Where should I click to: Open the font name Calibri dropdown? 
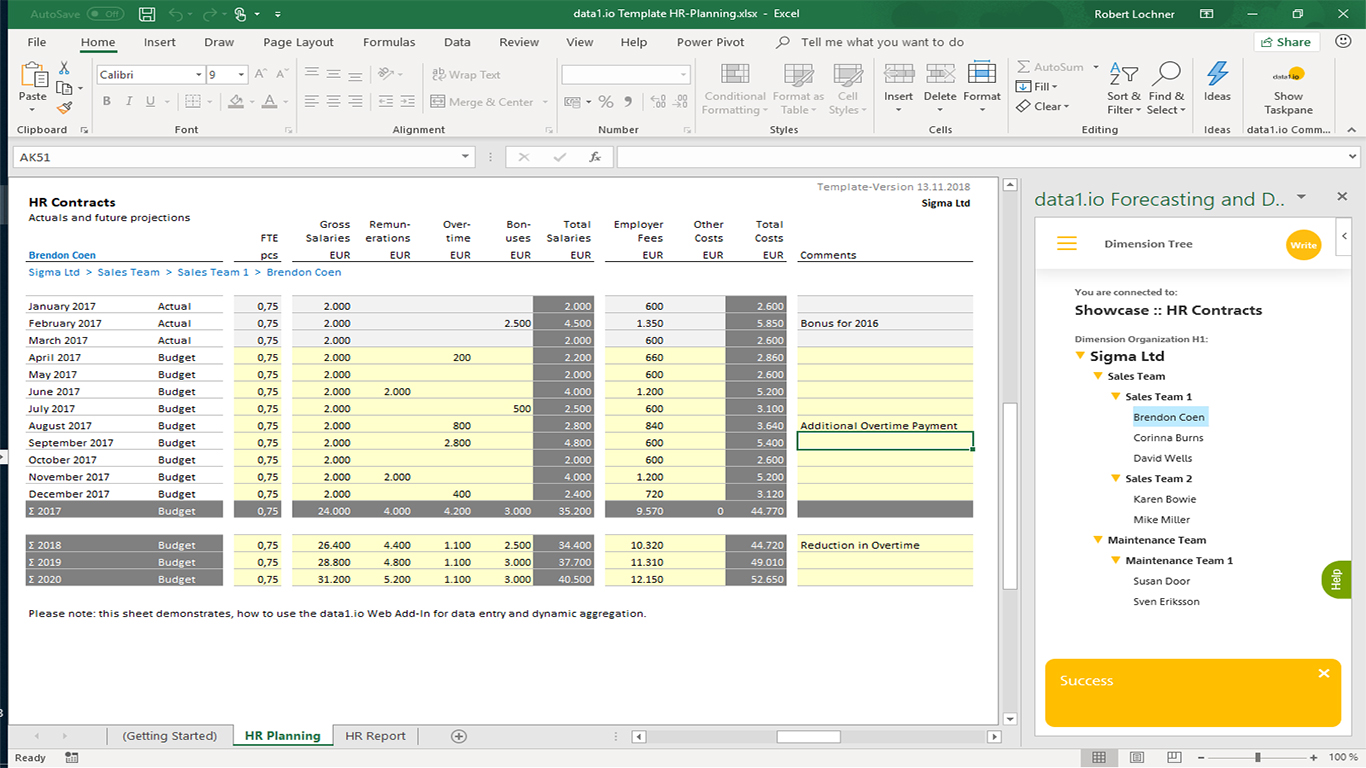[x=198, y=75]
